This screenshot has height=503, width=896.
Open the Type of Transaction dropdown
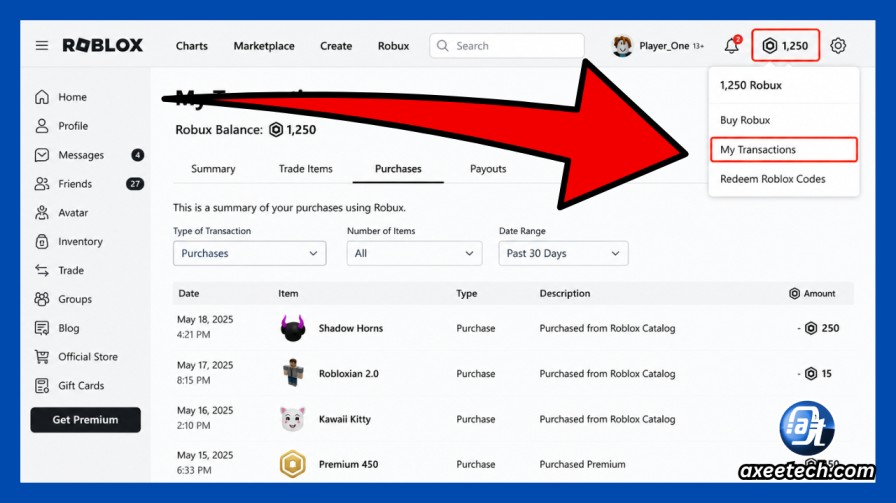tap(250, 253)
